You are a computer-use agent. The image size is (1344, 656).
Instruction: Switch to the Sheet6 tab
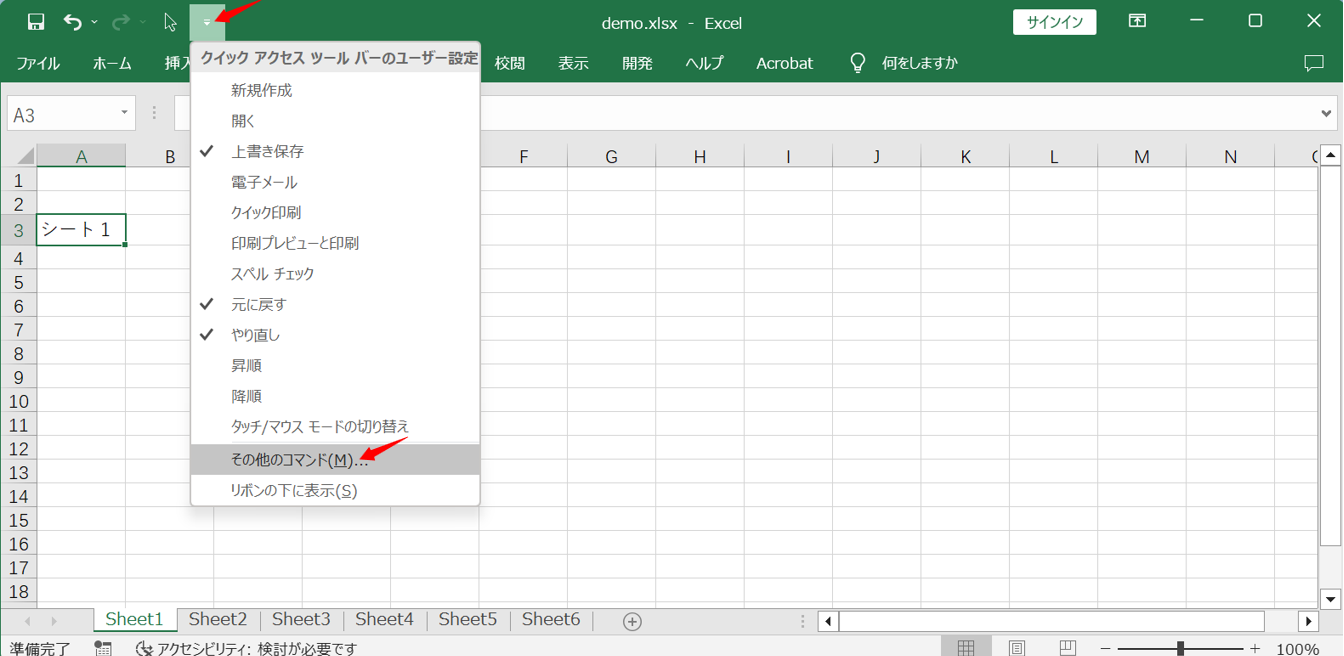click(551, 620)
